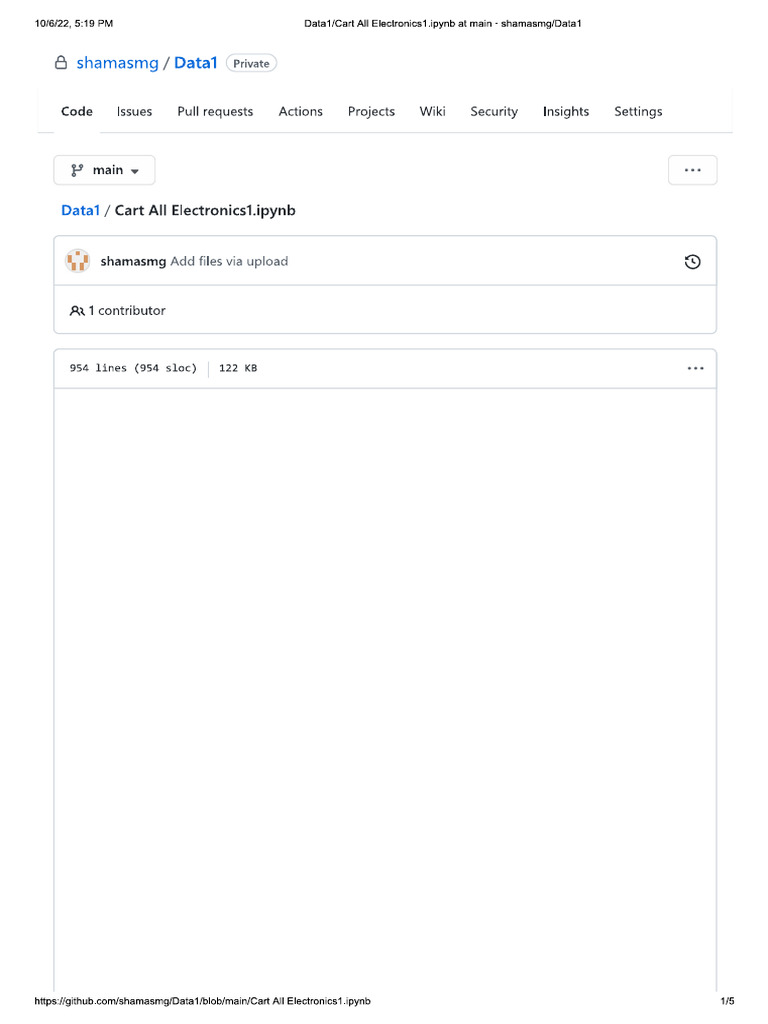
Task: Click the shamasmg avatar icon
Action: (78, 262)
